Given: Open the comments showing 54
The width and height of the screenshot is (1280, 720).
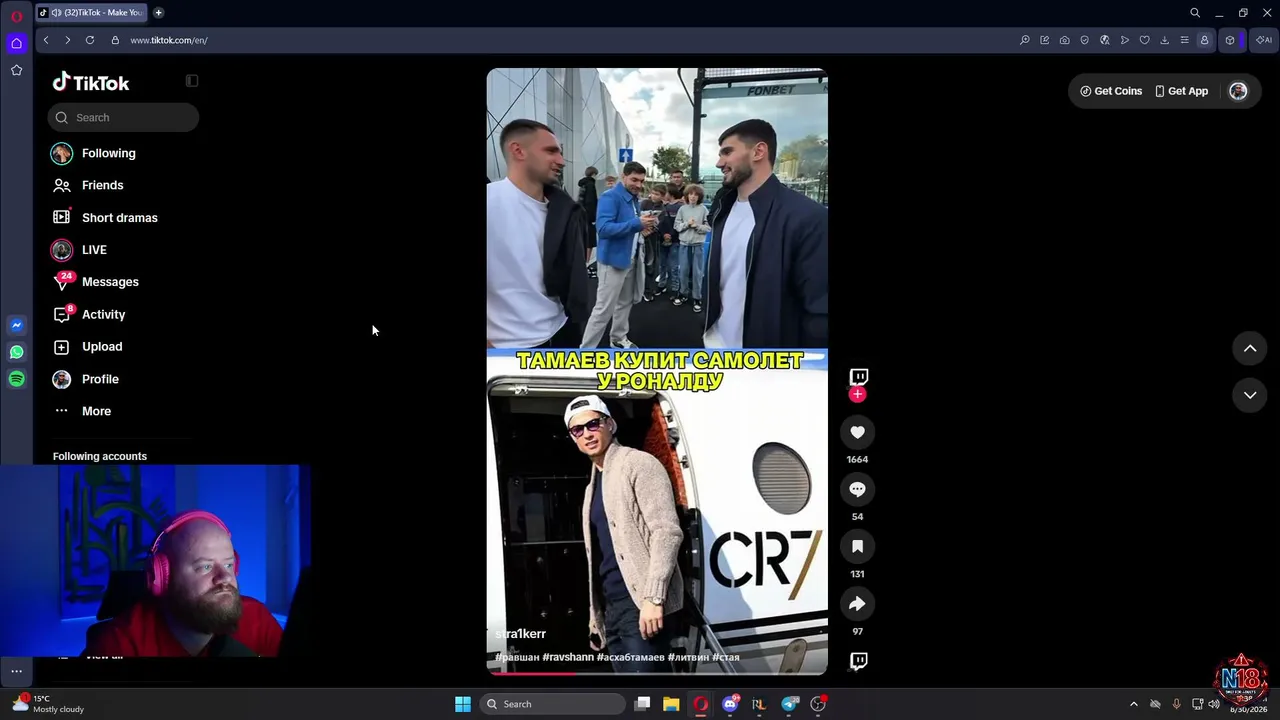Looking at the screenshot, I should [857, 489].
